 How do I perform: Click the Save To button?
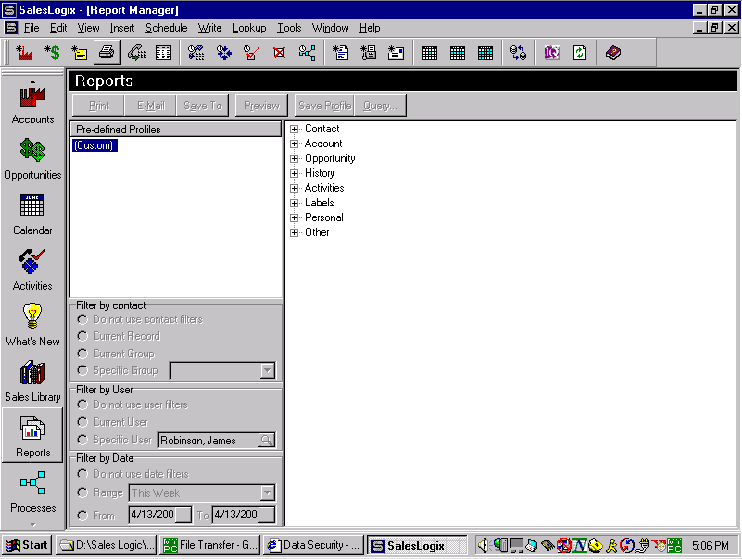203,106
